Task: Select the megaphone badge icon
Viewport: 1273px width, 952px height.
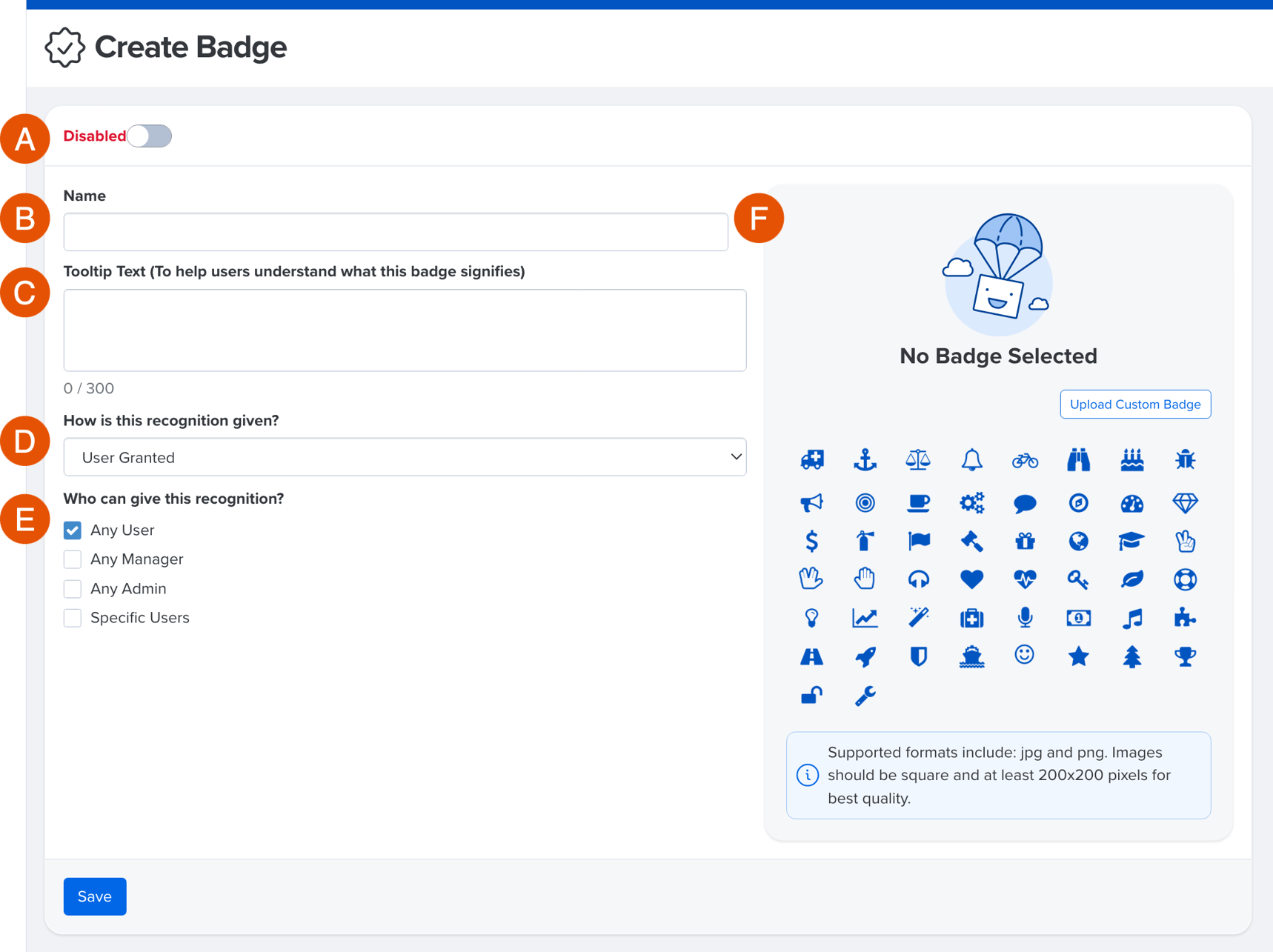Action: 812,502
